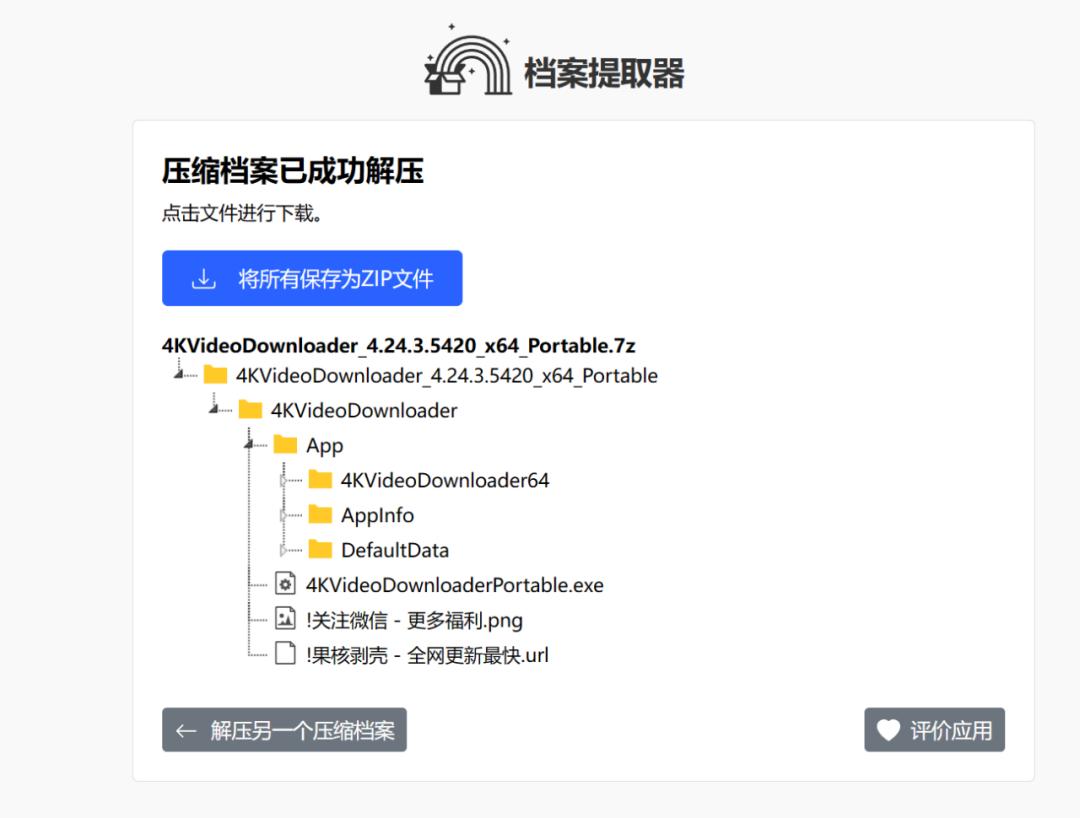Image resolution: width=1080 pixels, height=818 pixels.
Task: Click the document icon next to the URL file
Action: click(283, 655)
